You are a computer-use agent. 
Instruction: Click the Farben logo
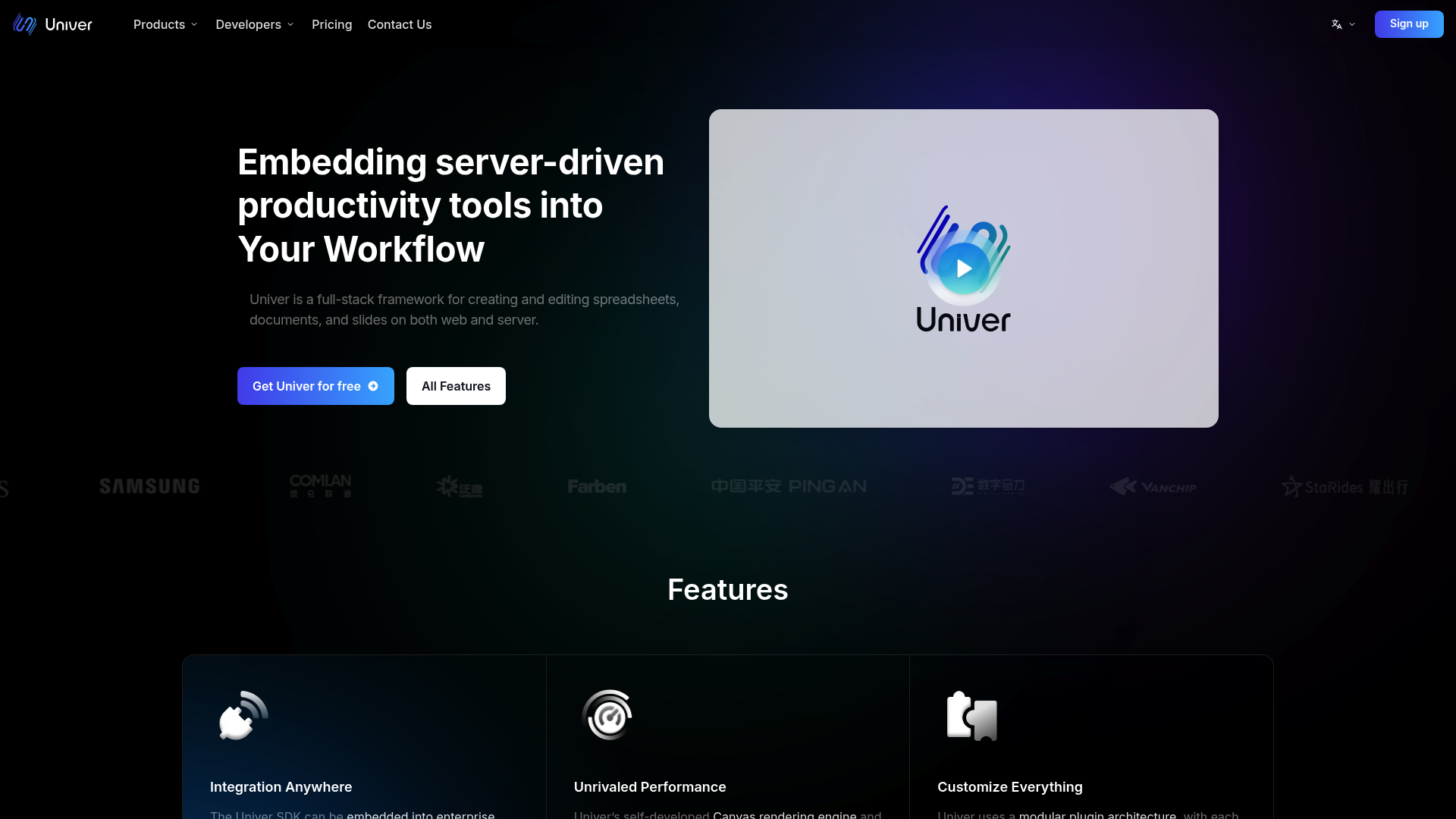[597, 486]
